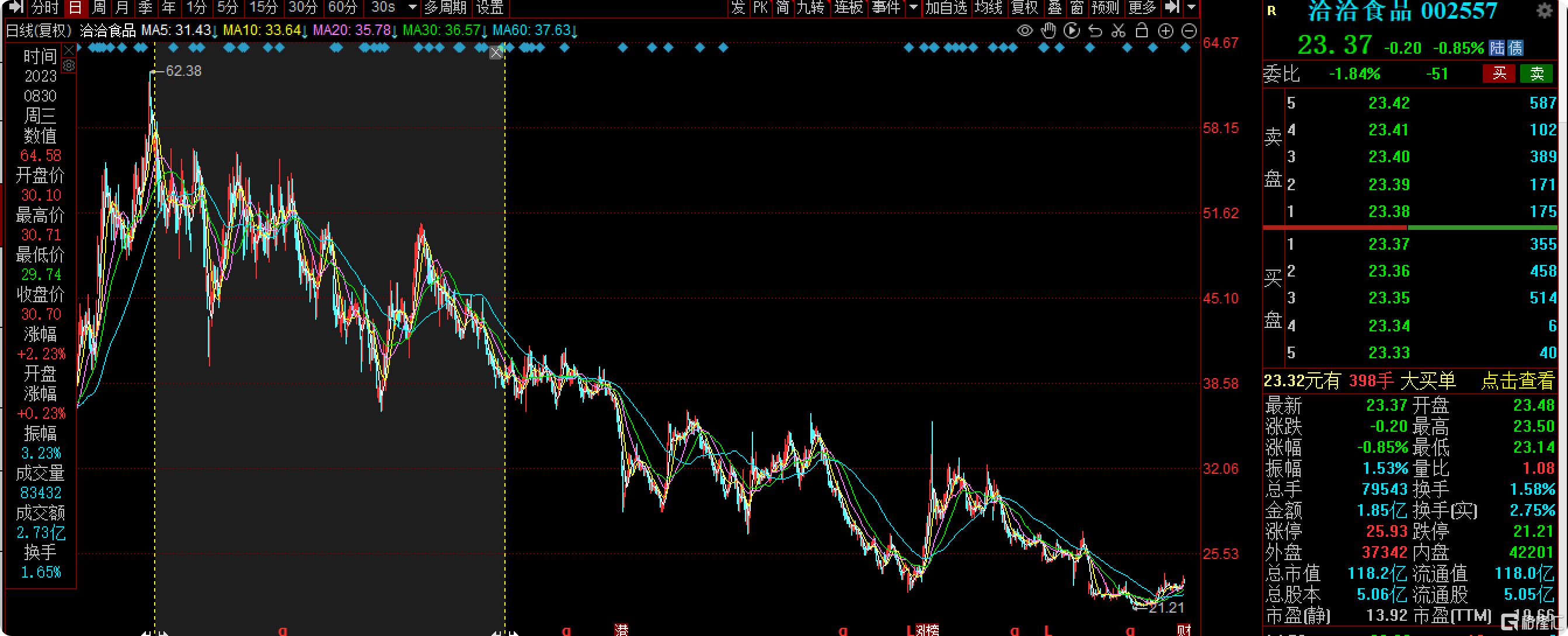Screen dimensions: 1568x636
Task: Open the dropdown arrow next to 事件
Action: tap(914, 8)
